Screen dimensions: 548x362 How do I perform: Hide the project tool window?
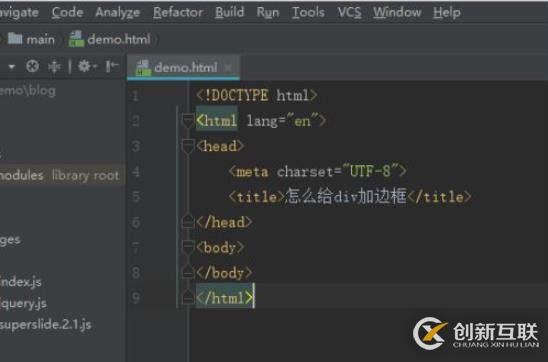coord(112,66)
